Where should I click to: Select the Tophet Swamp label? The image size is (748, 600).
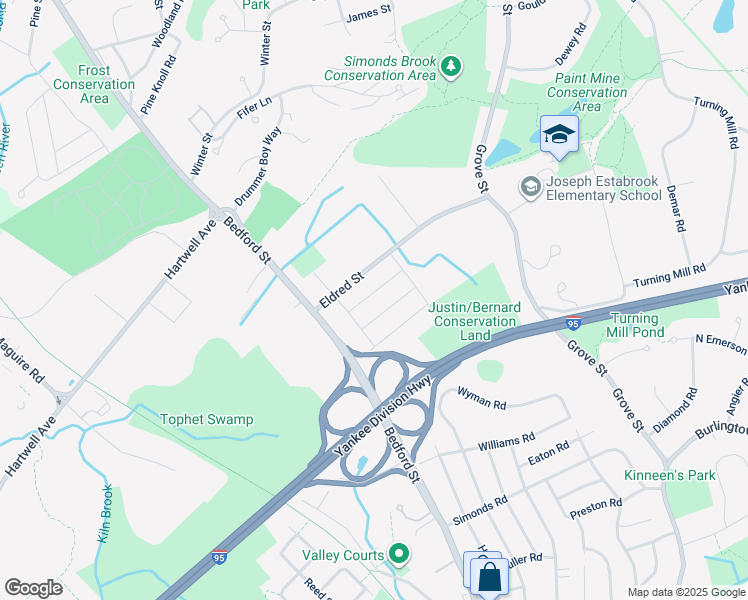pyautogui.click(x=207, y=419)
